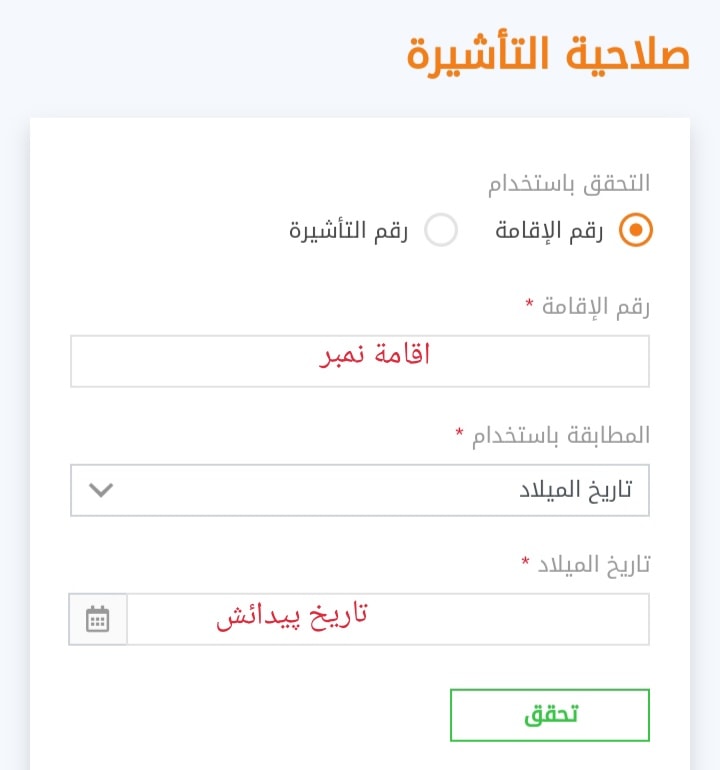Click the تاريخ الميلاد label above the date field
The height and width of the screenshot is (770, 720).
click(x=594, y=565)
